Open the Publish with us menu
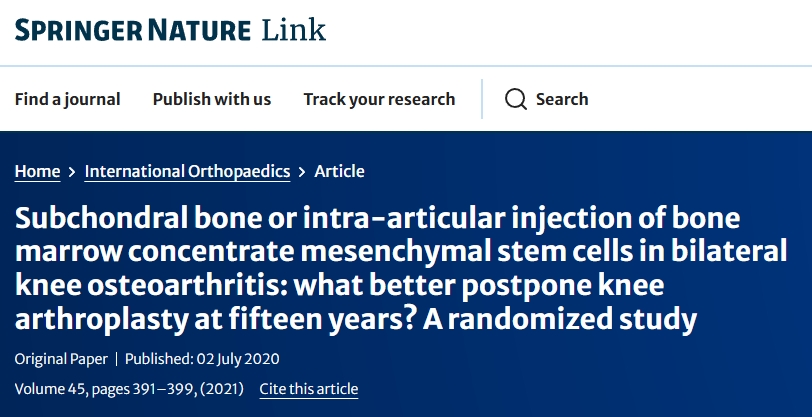 pyautogui.click(x=212, y=99)
